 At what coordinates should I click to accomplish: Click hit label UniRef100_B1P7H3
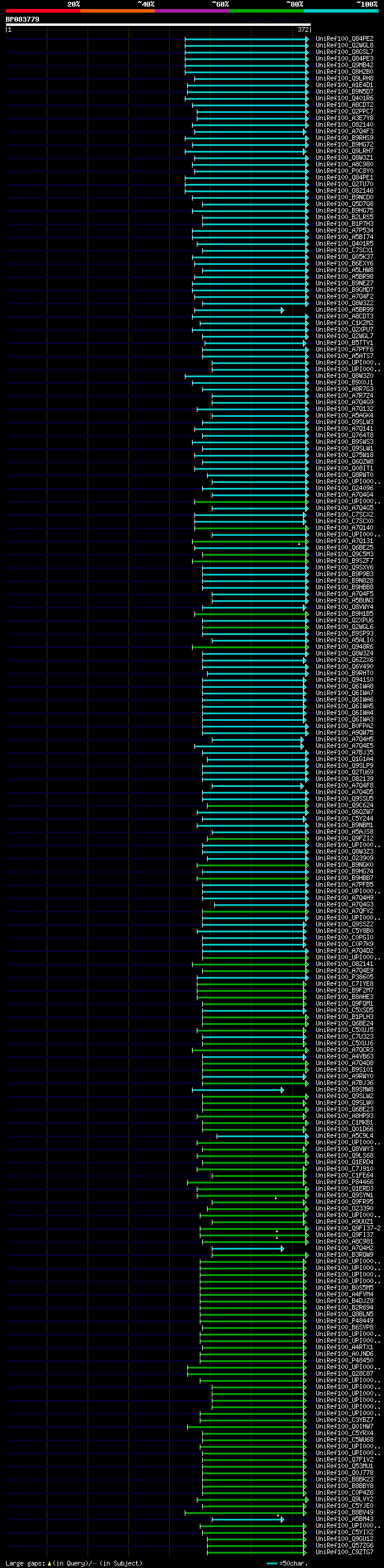344,224
